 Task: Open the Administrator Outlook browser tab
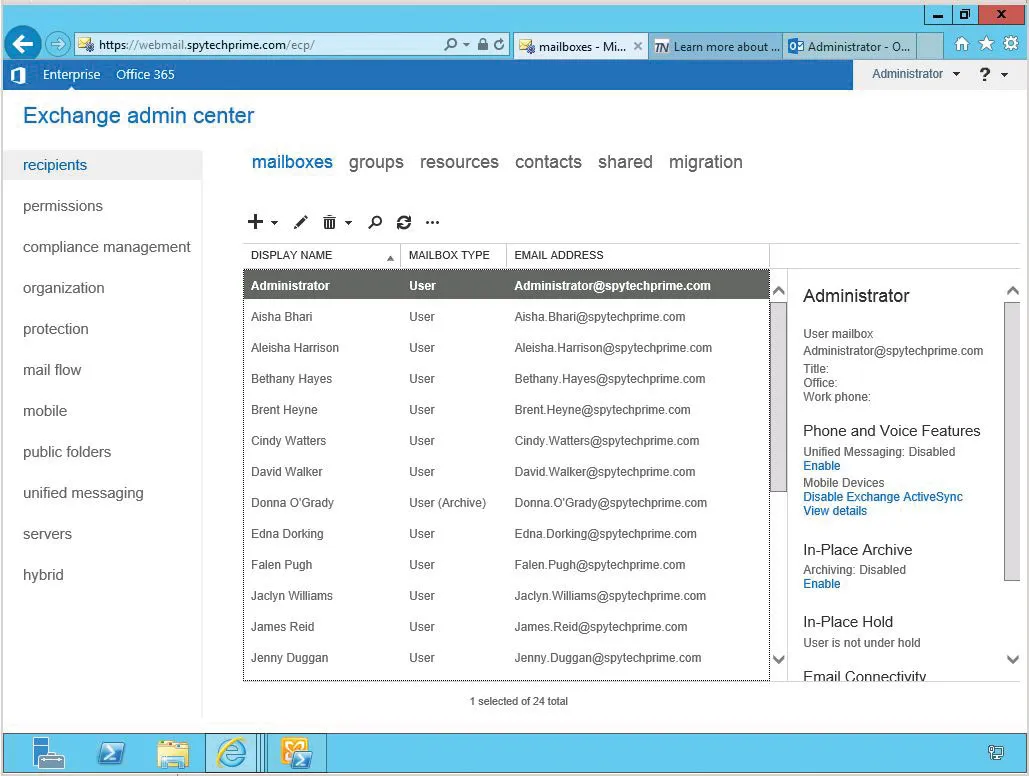pos(849,46)
